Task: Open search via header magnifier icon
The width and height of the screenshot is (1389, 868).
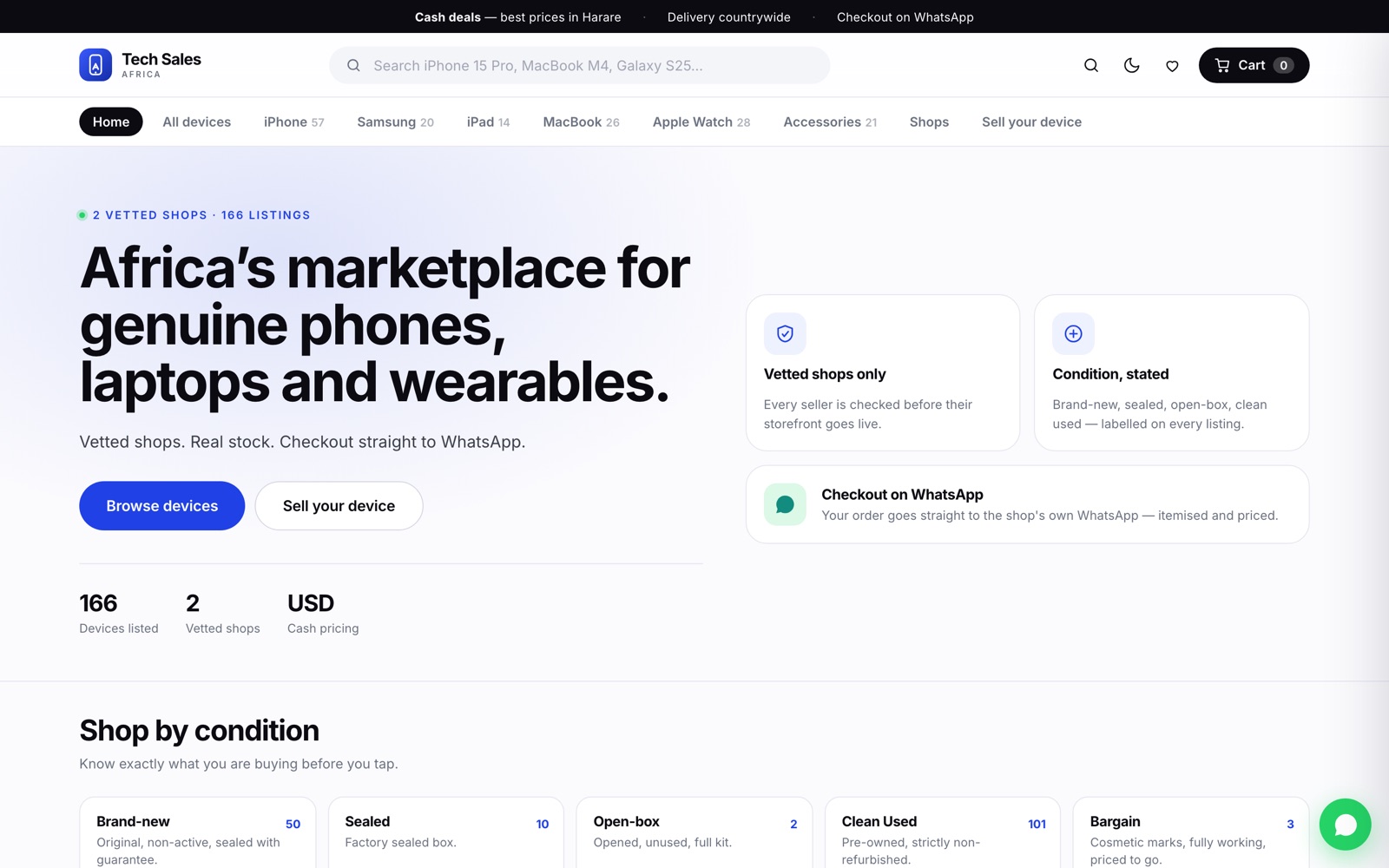Action: 1091,65
